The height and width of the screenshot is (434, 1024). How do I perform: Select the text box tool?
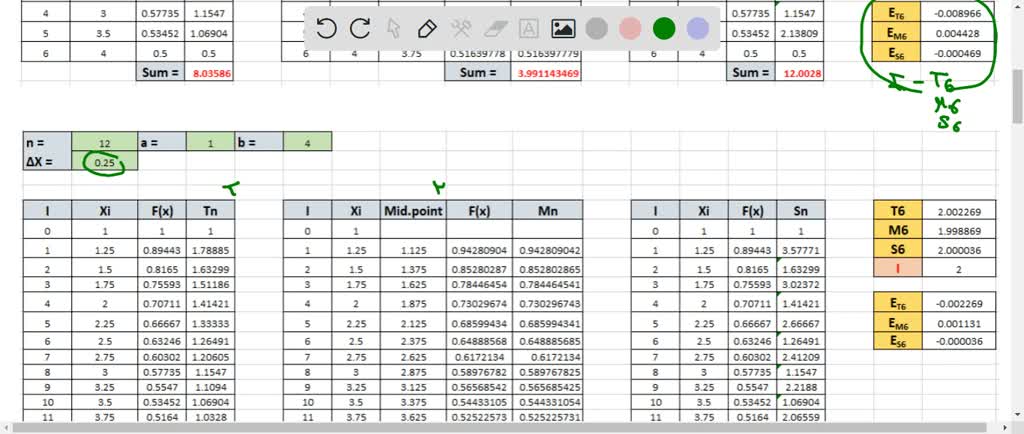click(x=529, y=29)
